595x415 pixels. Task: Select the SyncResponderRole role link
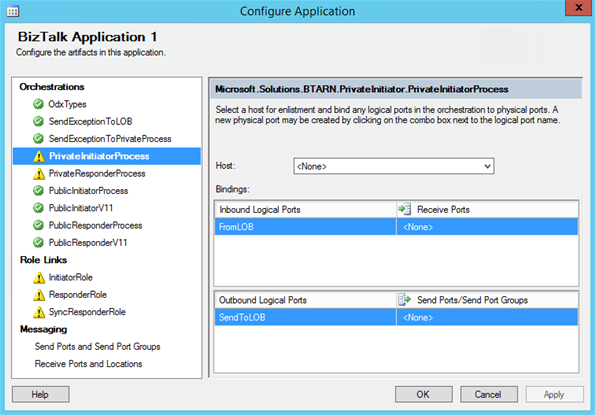pos(87,312)
